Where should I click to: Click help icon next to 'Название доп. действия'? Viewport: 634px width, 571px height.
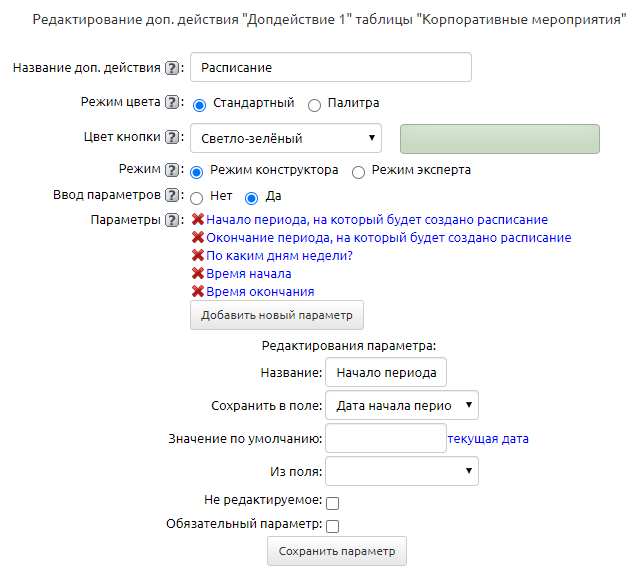tap(172, 68)
